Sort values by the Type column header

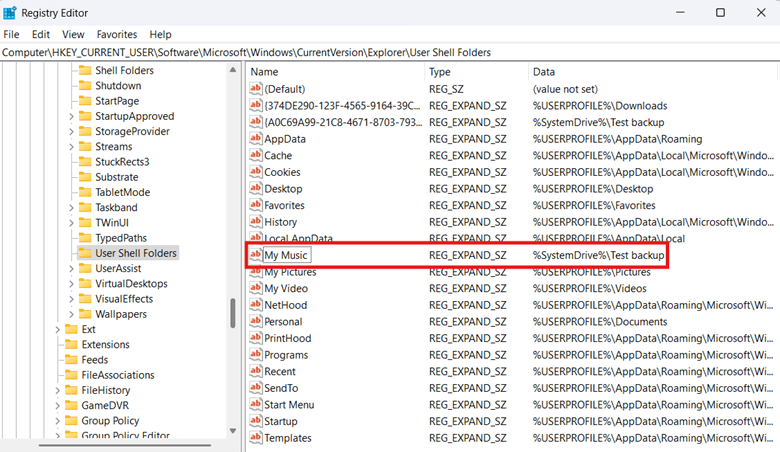(x=440, y=72)
